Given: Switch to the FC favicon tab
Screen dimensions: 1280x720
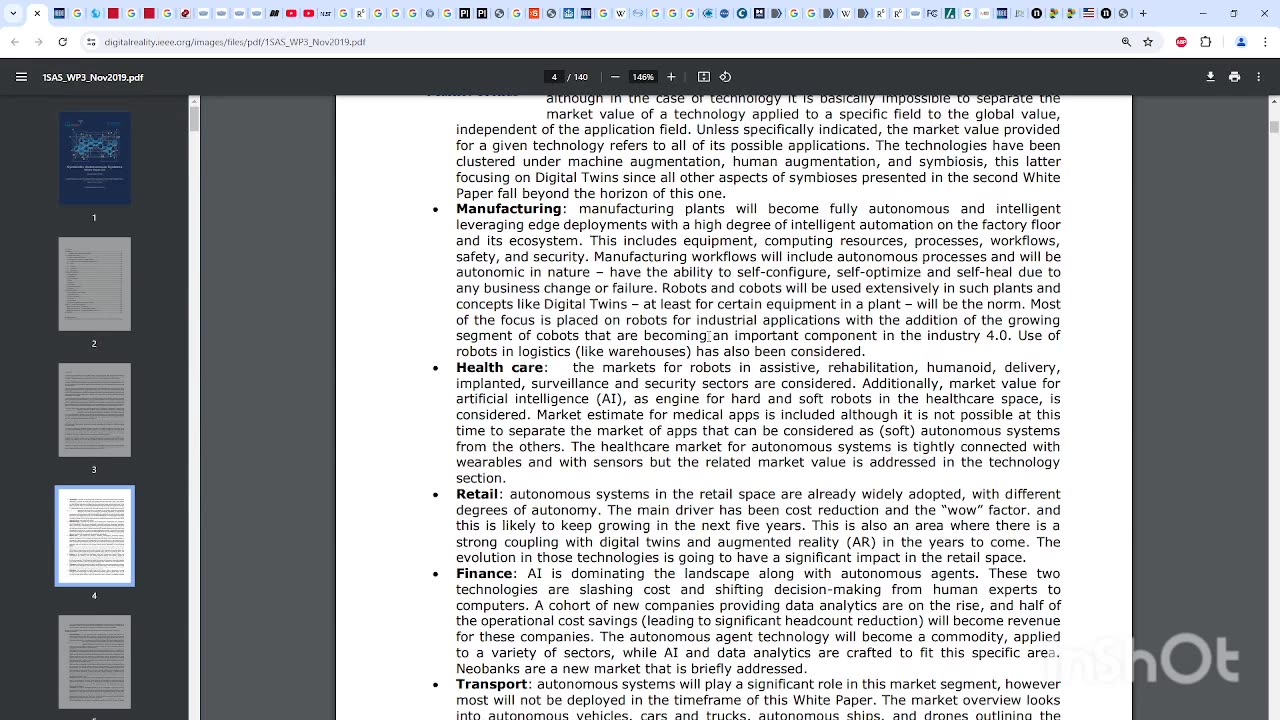Looking at the screenshot, I should 931,13.
